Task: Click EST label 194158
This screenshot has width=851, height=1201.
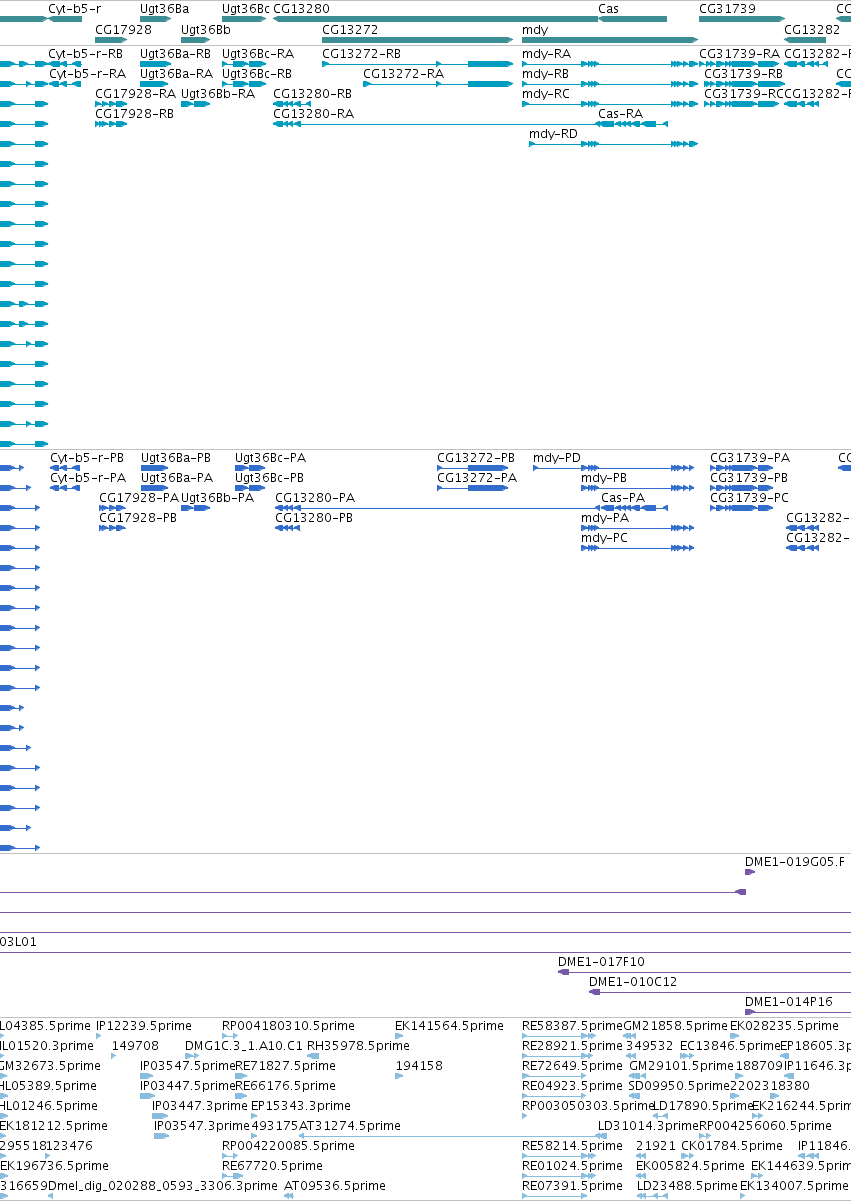Action: coord(419,1065)
